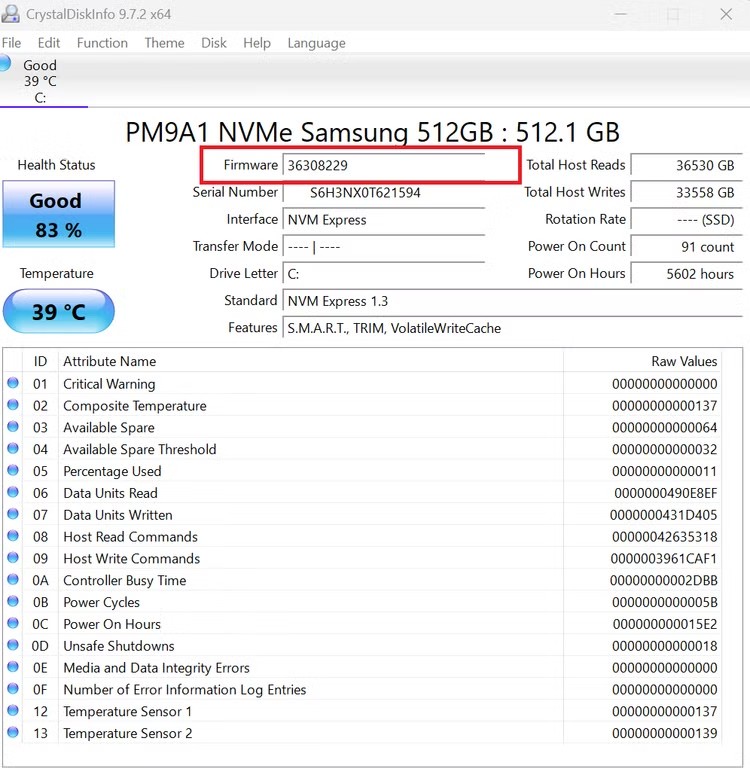
Task: Click the Raw Values column header
Action: (x=684, y=361)
